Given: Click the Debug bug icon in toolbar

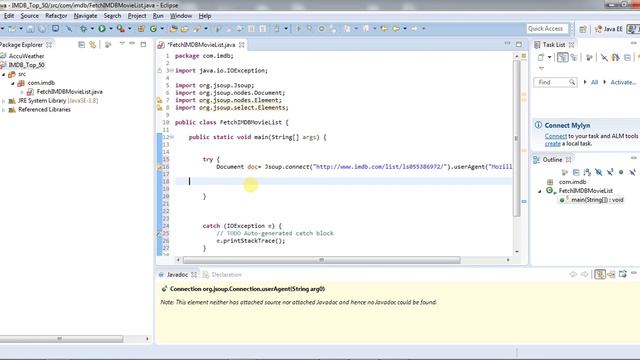Looking at the screenshot, I should click(x=83, y=29).
